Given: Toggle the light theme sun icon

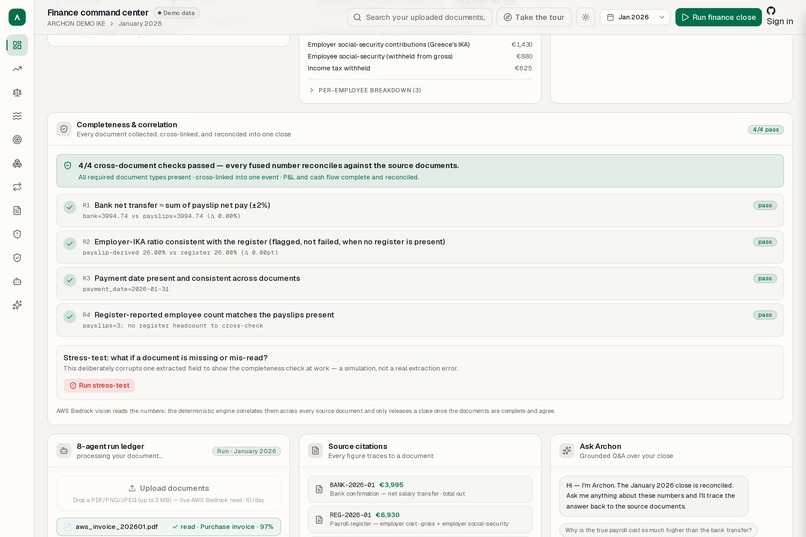Looking at the screenshot, I should tap(585, 17).
